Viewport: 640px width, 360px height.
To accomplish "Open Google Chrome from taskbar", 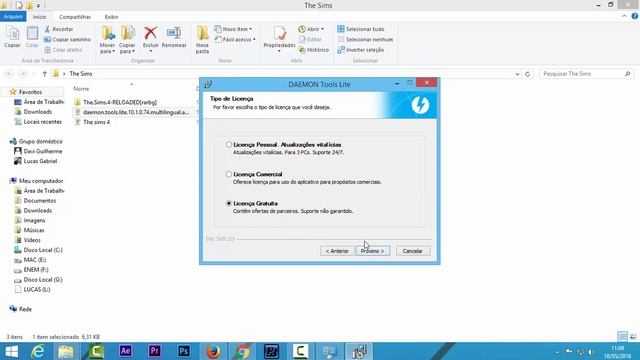I will click(242, 351).
